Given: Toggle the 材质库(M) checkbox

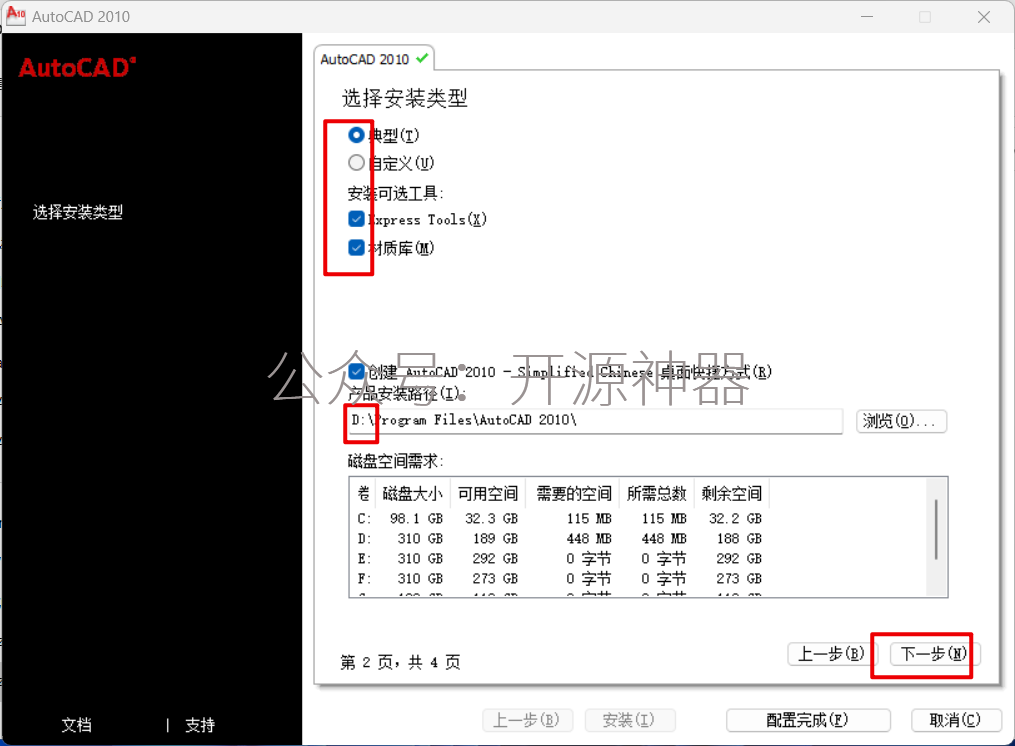Looking at the screenshot, I should coord(356,247).
